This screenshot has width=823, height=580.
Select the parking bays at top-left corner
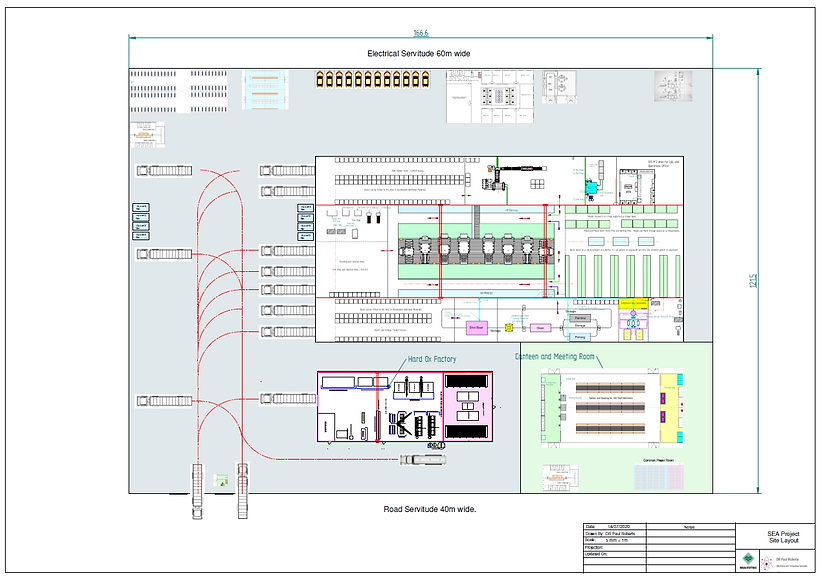tap(178, 91)
